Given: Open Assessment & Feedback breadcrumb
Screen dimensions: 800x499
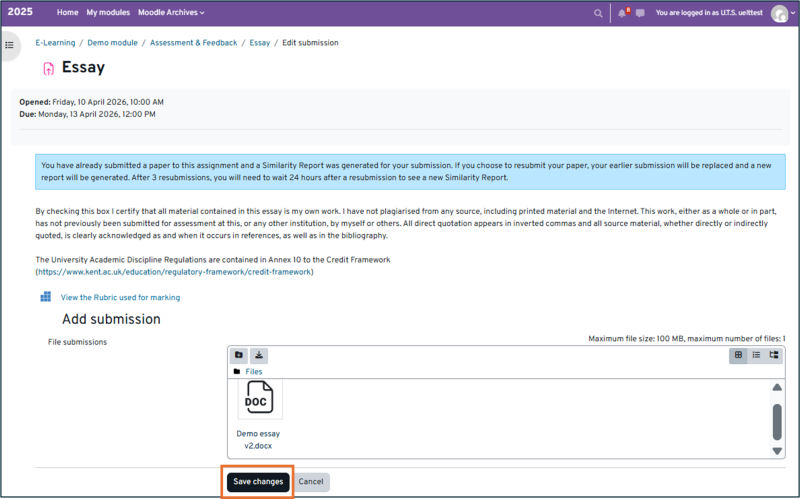Looking at the screenshot, I should click(193, 43).
